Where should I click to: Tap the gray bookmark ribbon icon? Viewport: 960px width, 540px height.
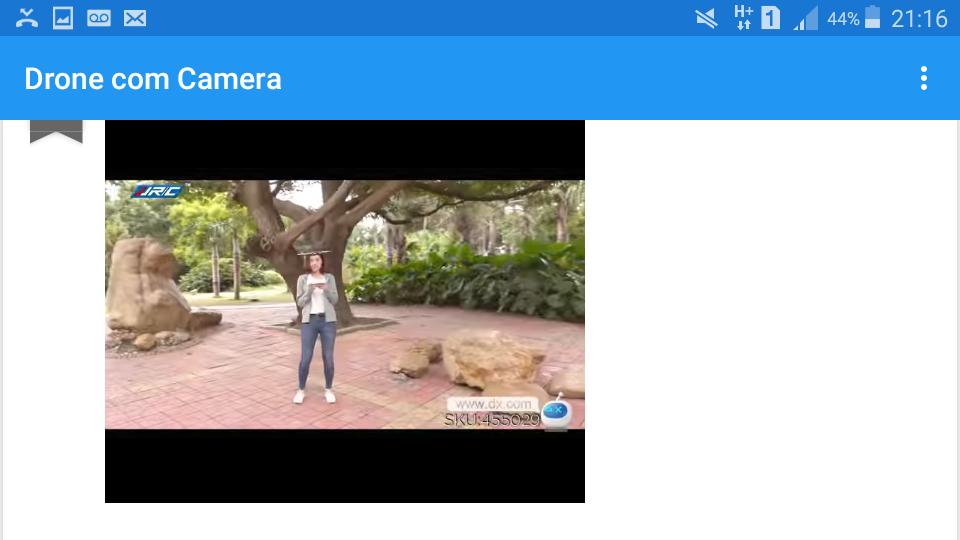pyautogui.click(x=56, y=132)
